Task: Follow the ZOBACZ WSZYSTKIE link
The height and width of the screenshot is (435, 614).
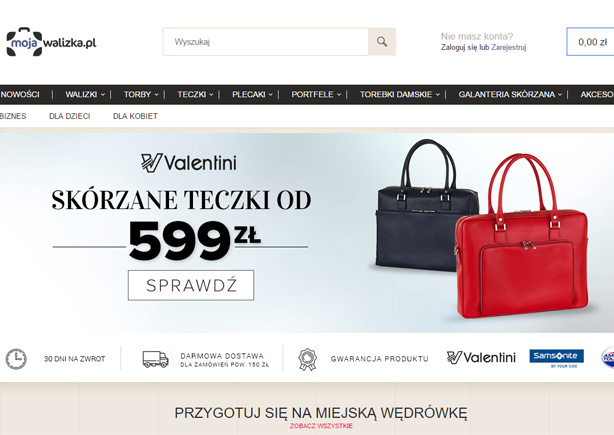Action: (x=321, y=426)
